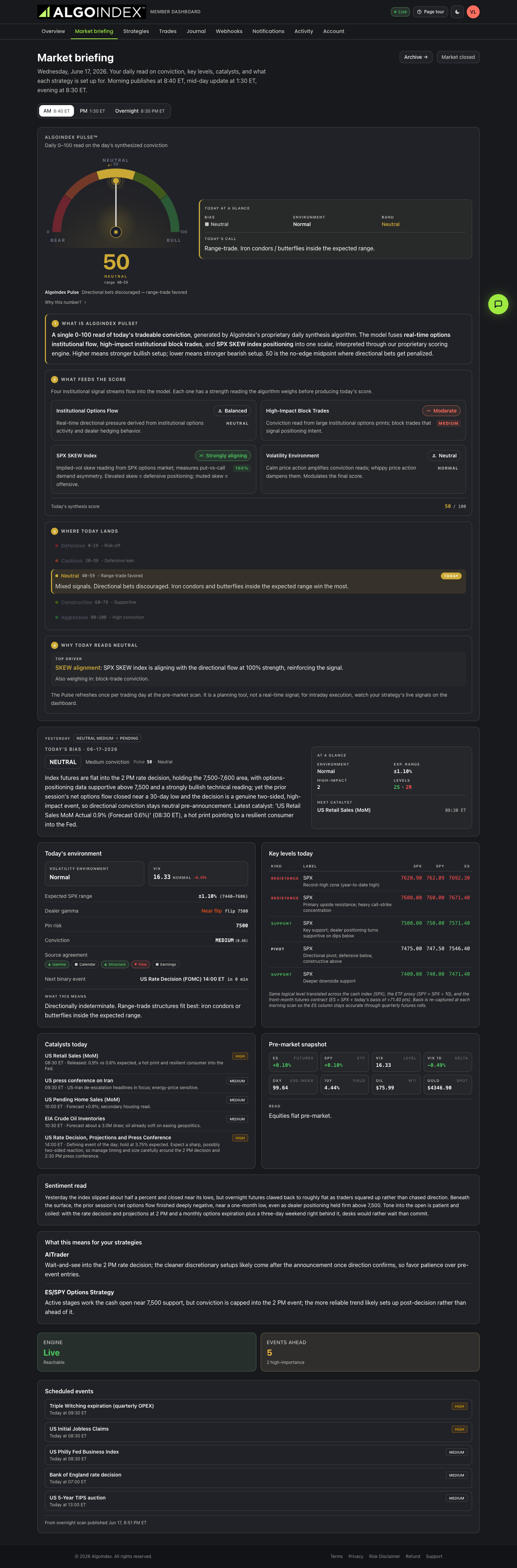Expand 'Why this number?' disclosure
Screen dimensions: 517x1568
pos(65,302)
